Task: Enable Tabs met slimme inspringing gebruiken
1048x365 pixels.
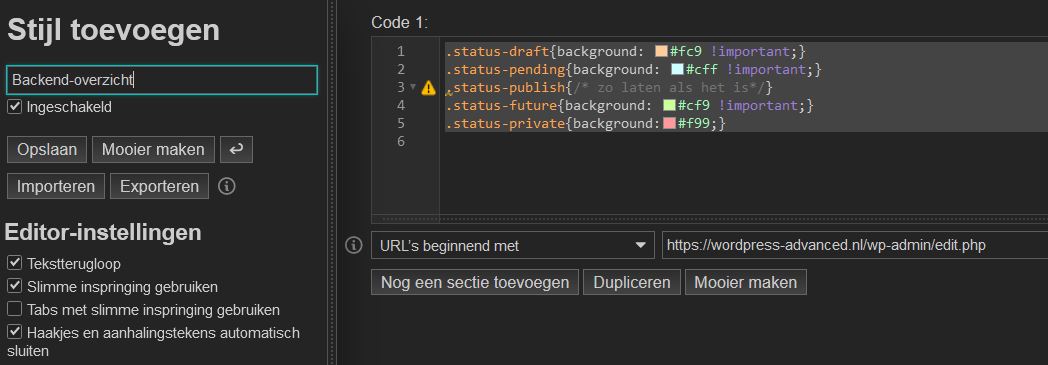Action: point(14,309)
